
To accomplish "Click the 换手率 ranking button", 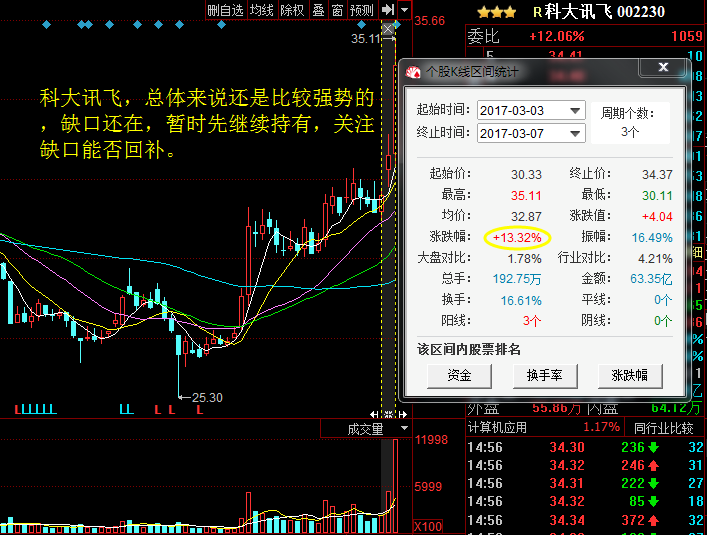I will click(x=545, y=375).
